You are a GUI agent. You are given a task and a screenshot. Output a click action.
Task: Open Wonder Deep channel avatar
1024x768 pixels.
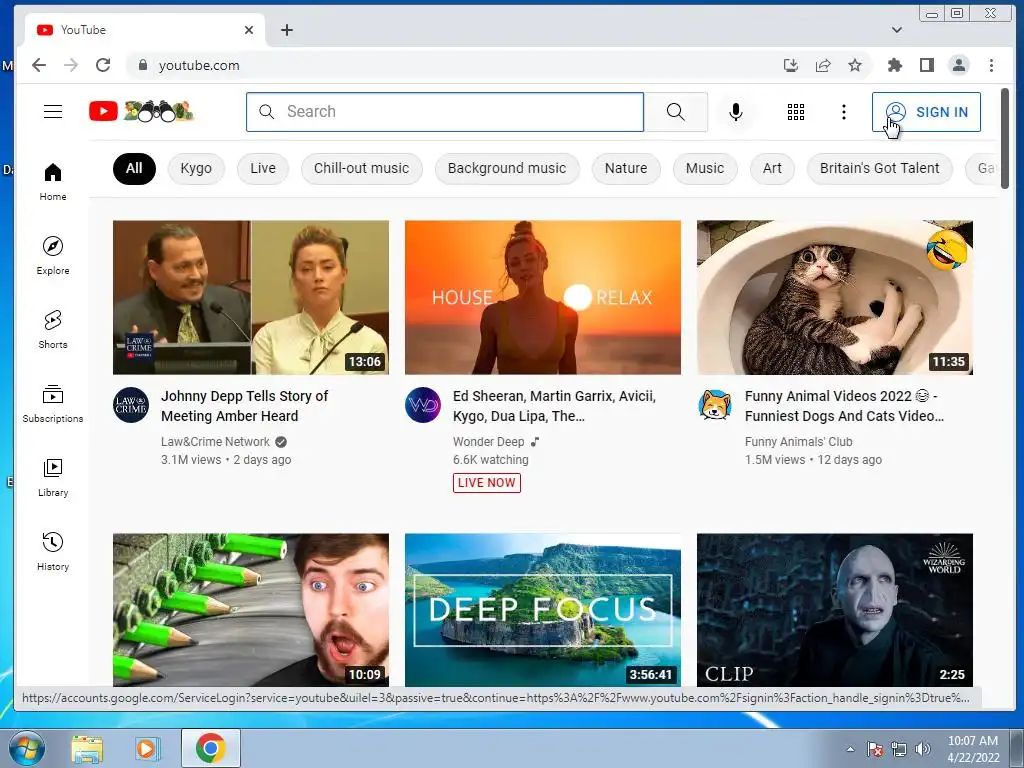(x=423, y=405)
